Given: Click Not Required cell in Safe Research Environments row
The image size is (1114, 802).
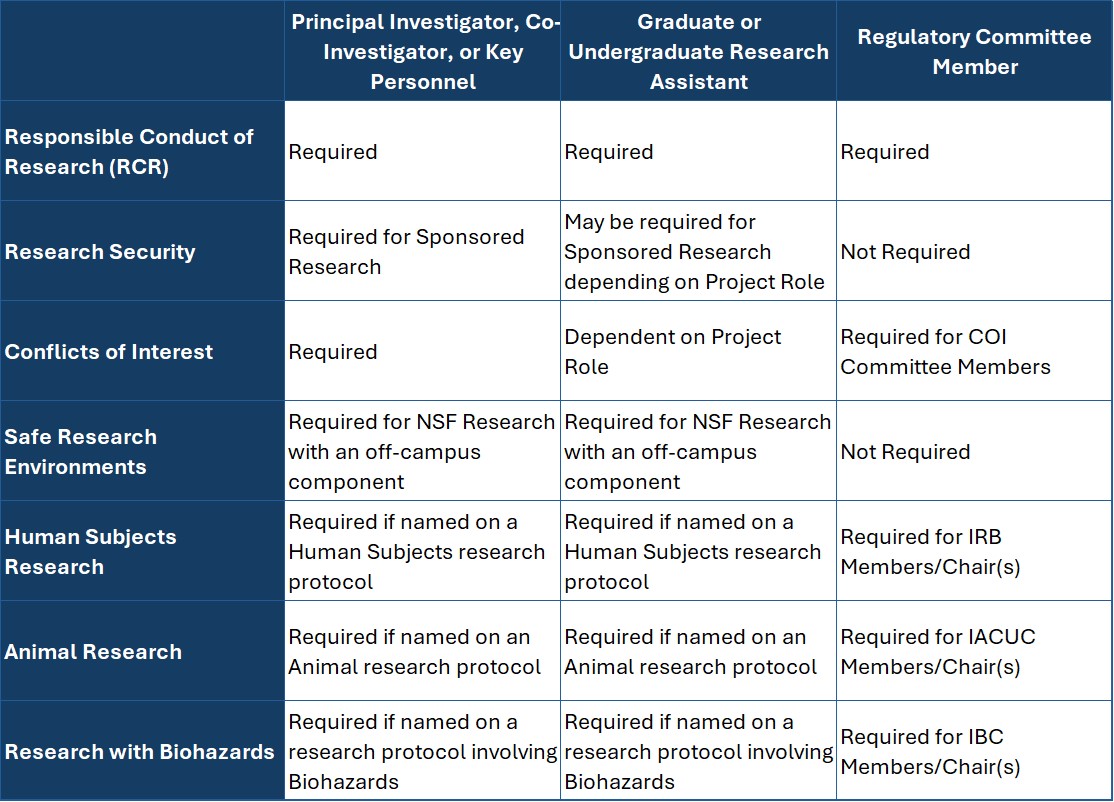Looking at the screenshot, I should pyautogui.click(x=905, y=452).
